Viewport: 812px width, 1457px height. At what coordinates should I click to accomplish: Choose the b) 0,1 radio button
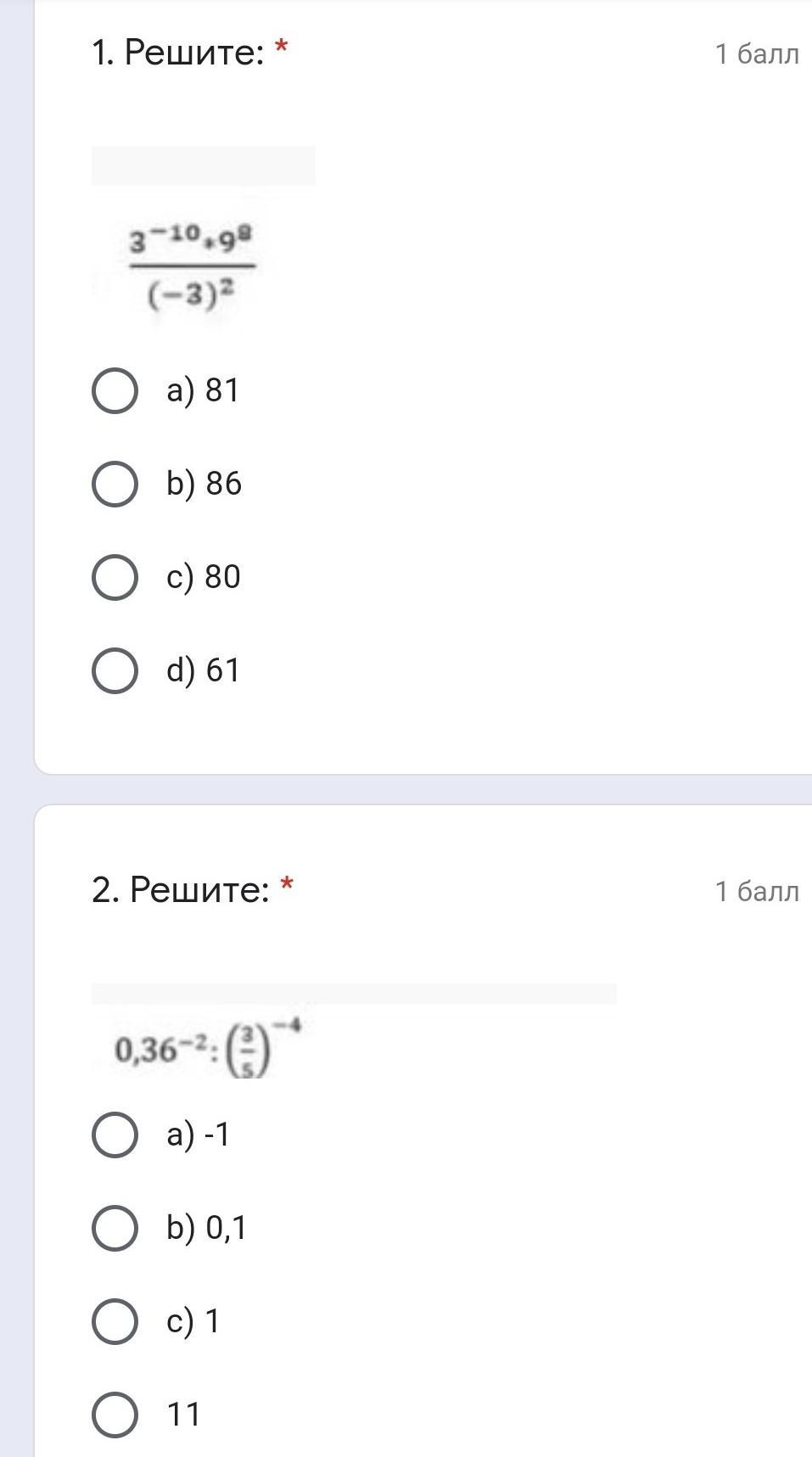(x=115, y=1229)
